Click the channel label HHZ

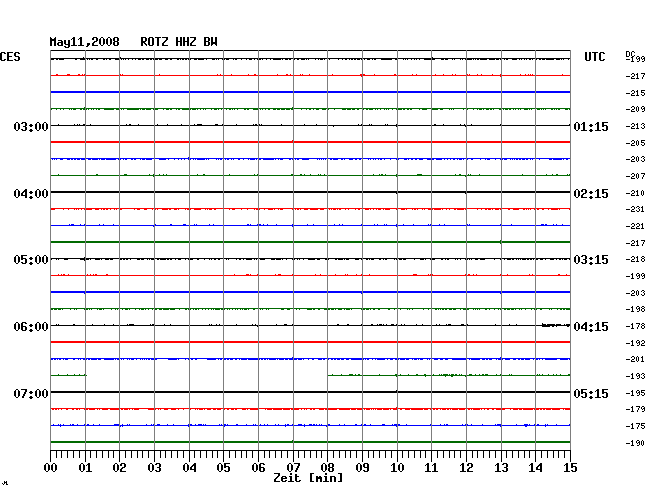pyautogui.click(x=186, y=42)
